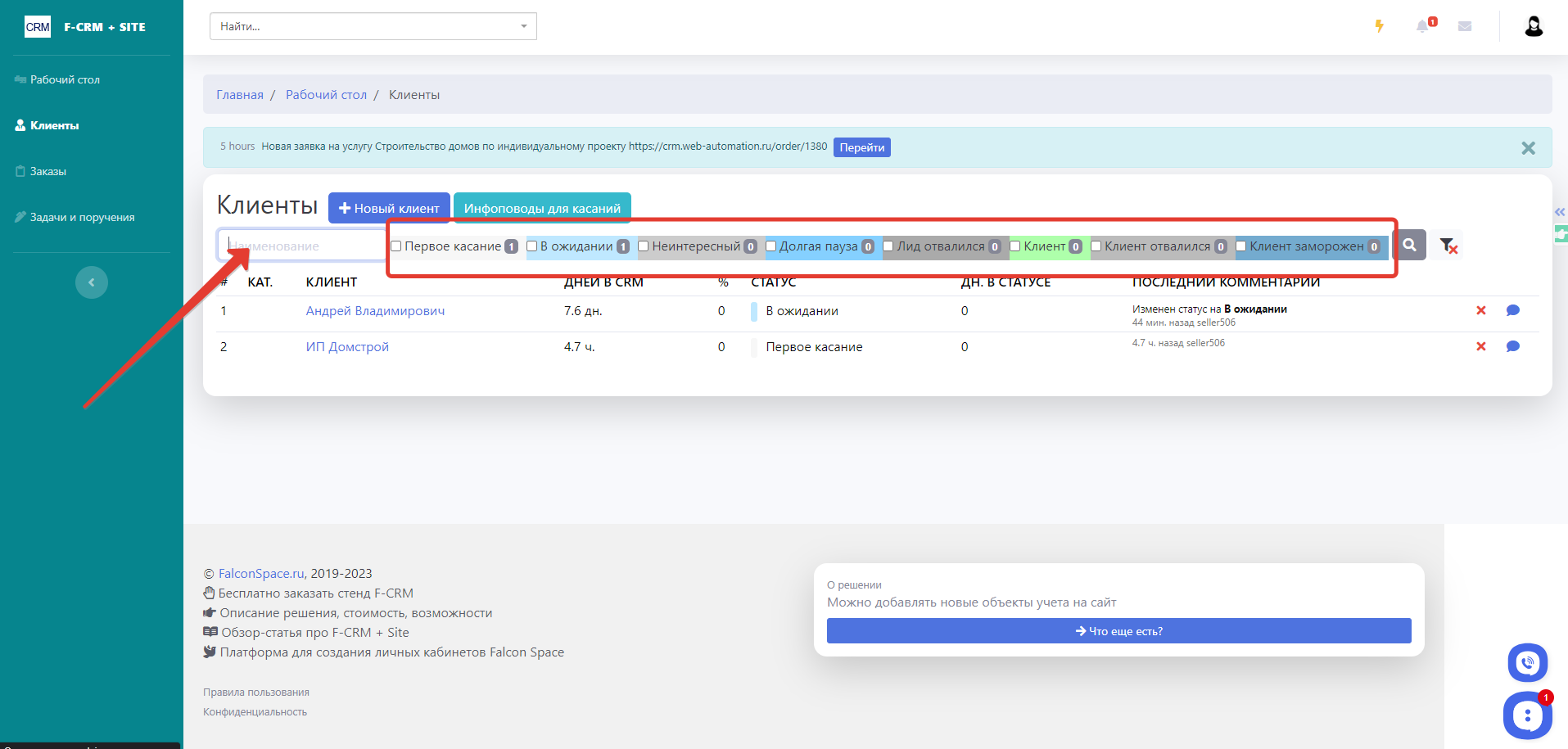Open the ИП Домстрой client link
This screenshot has width=1568, height=749.
point(347,346)
